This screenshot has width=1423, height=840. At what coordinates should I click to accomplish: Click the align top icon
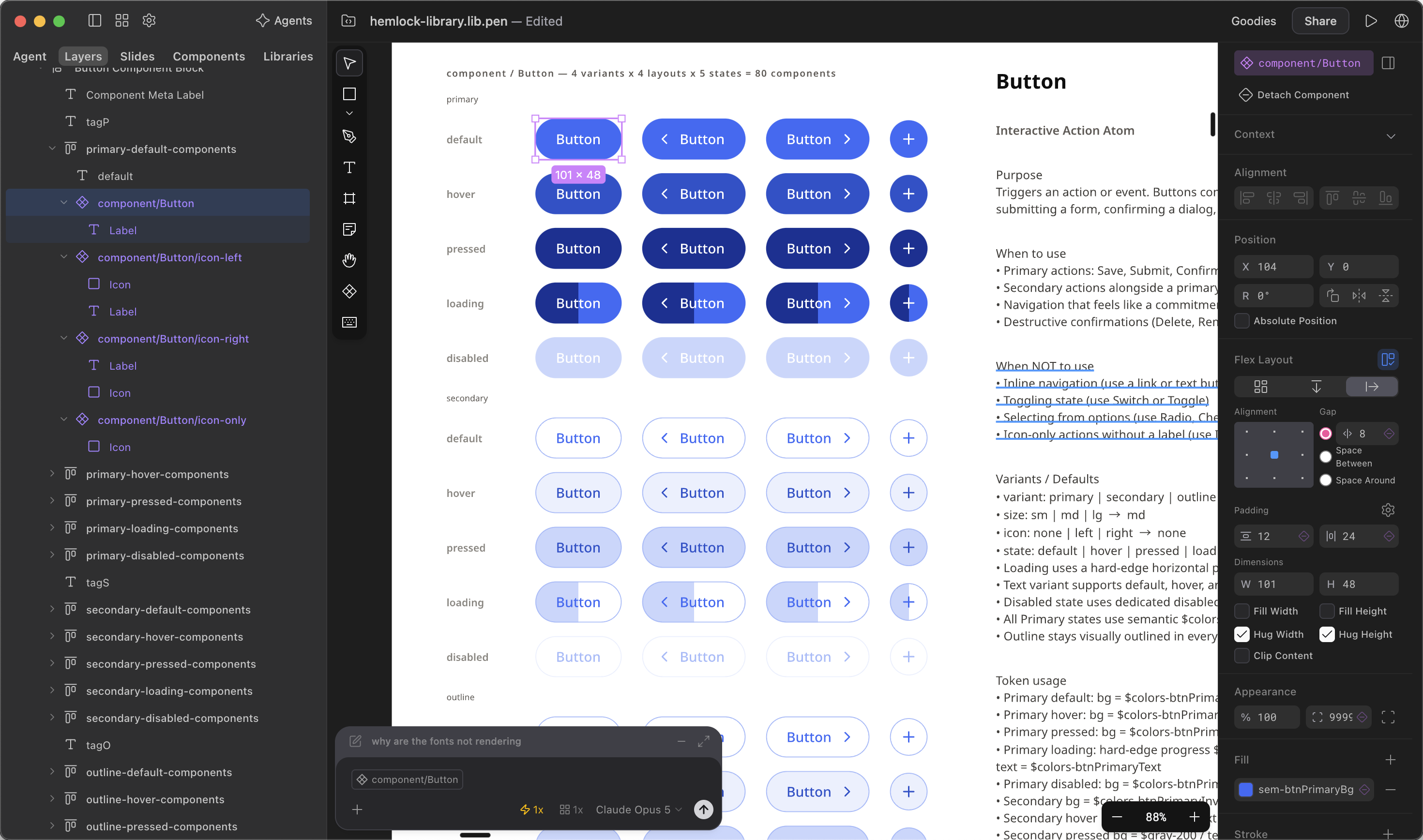[x=1332, y=198]
